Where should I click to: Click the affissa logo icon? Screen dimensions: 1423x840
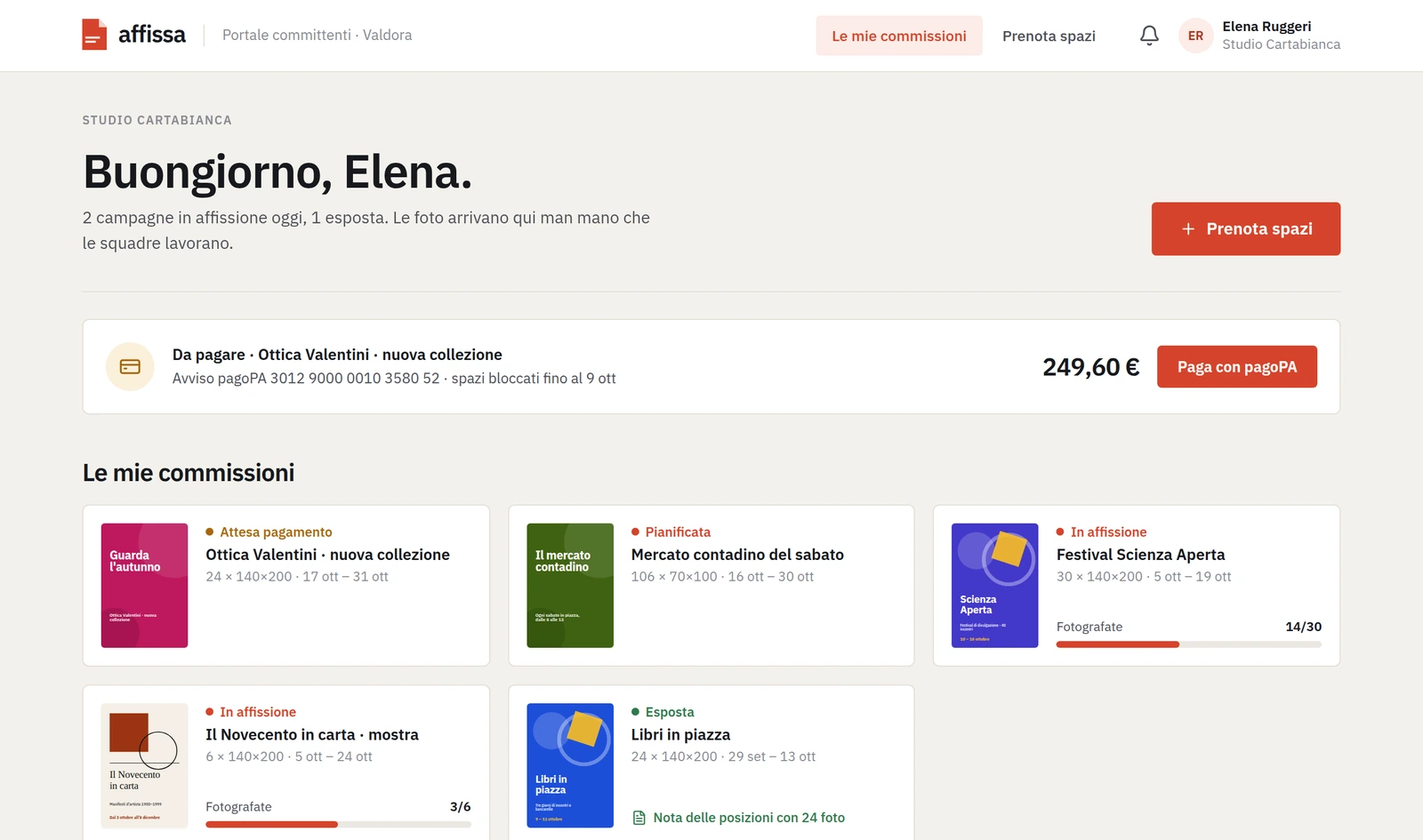click(94, 35)
